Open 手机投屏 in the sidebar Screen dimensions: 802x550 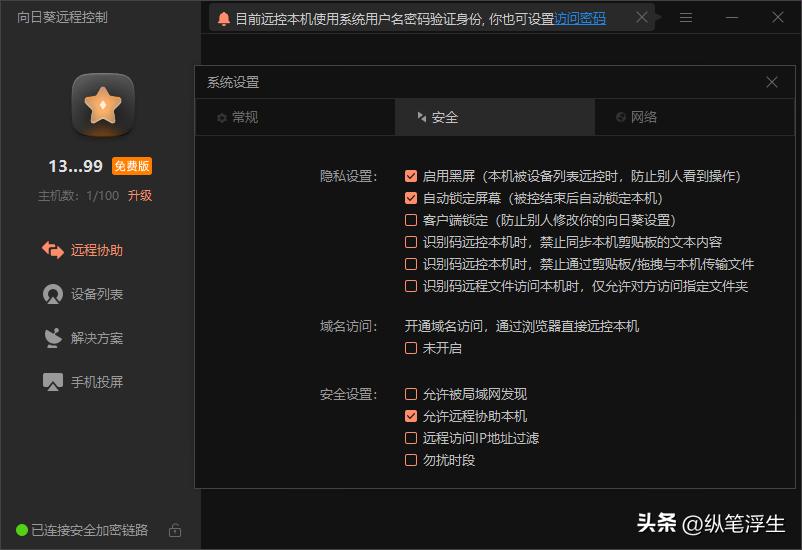click(x=82, y=382)
